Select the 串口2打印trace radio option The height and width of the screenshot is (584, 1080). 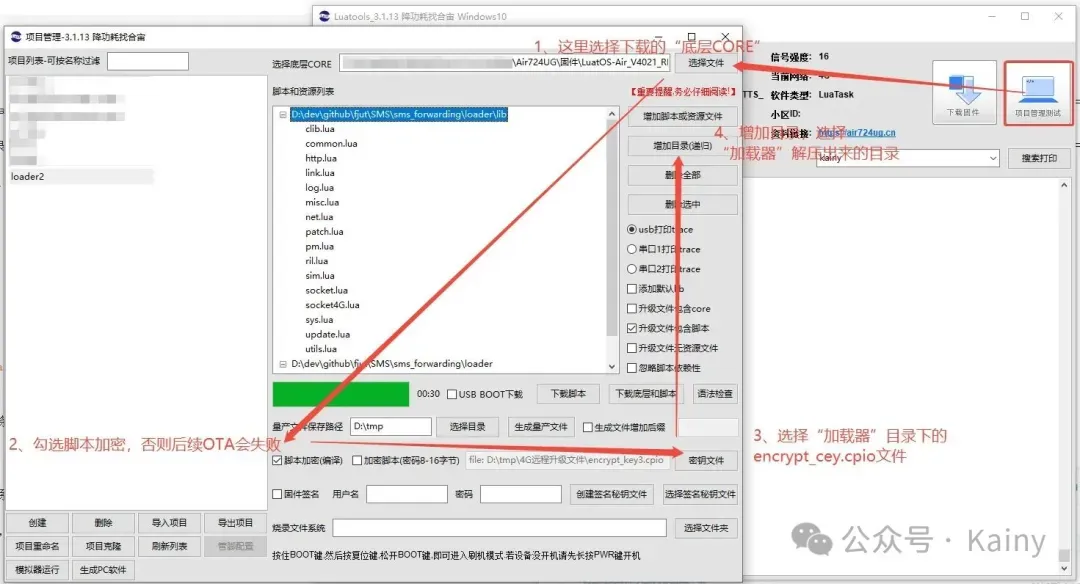pos(632,269)
